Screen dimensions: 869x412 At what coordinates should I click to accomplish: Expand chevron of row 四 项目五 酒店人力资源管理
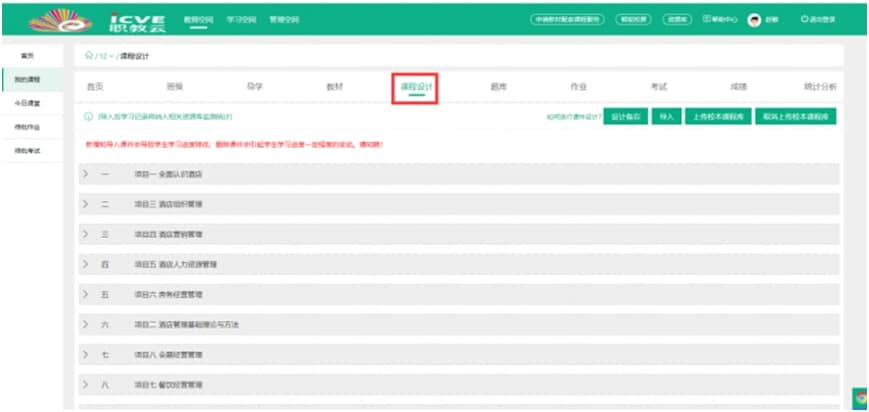(x=85, y=265)
